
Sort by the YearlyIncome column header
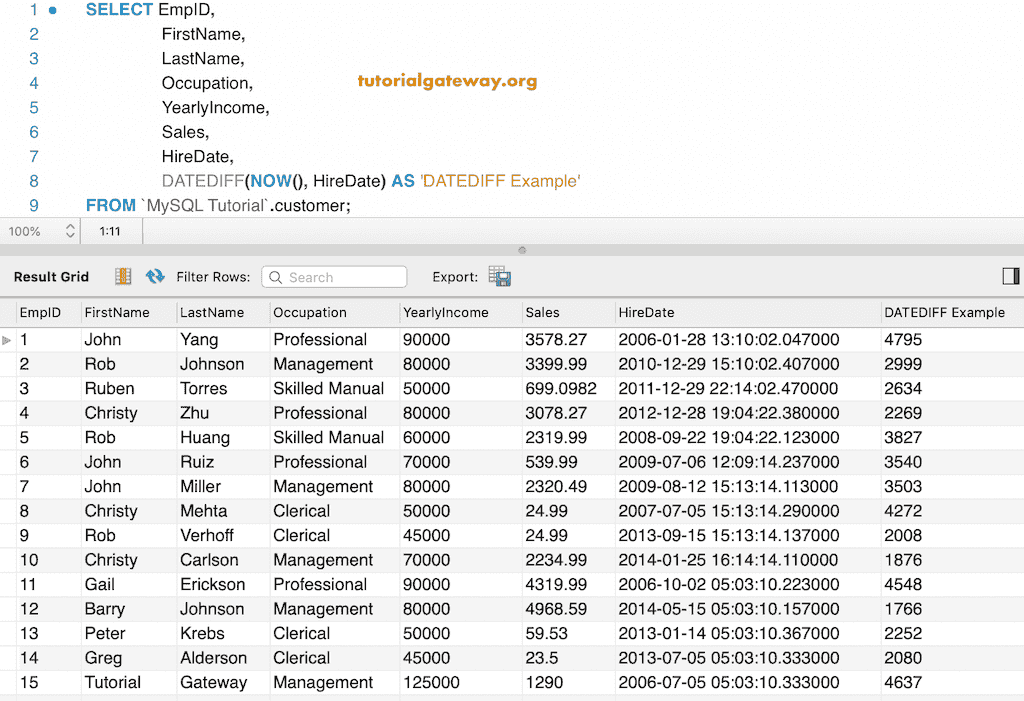pyautogui.click(x=445, y=313)
